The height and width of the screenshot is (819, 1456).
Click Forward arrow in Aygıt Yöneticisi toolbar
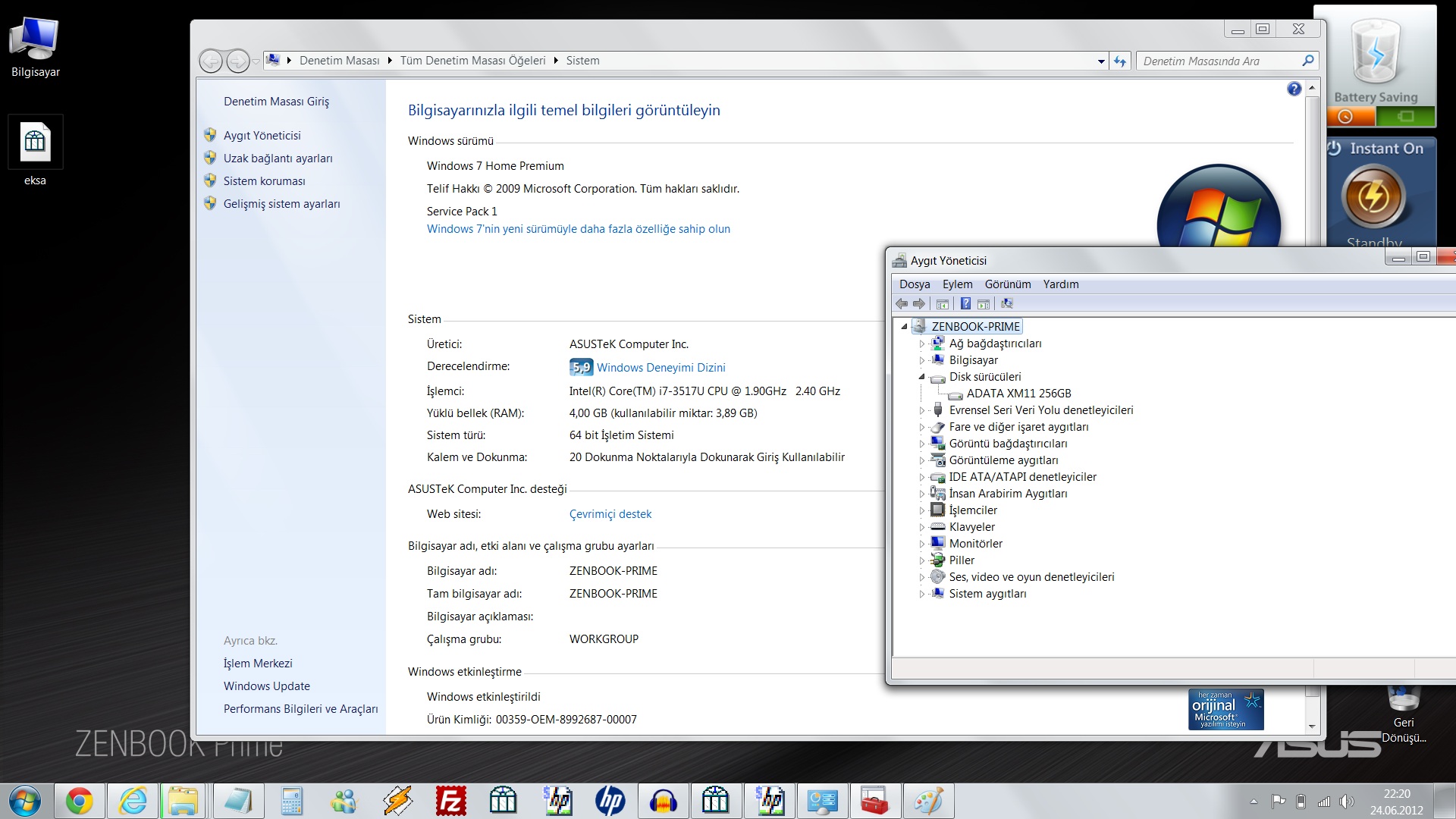pos(919,304)
